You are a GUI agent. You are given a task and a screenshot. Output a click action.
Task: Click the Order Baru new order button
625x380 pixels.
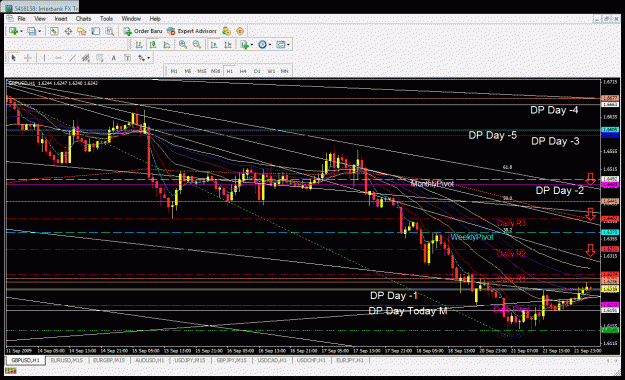pos(143,31)
